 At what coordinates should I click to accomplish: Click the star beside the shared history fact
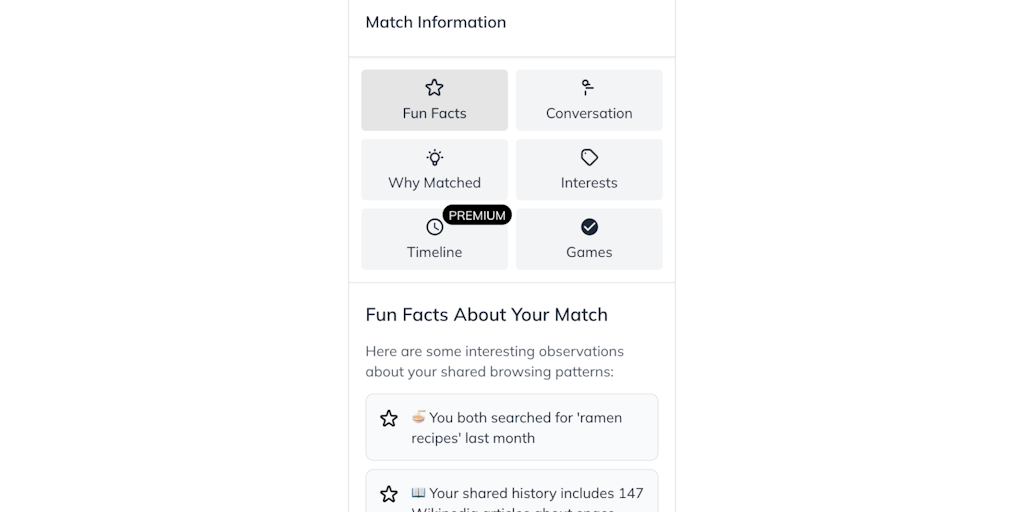[389, 494]
